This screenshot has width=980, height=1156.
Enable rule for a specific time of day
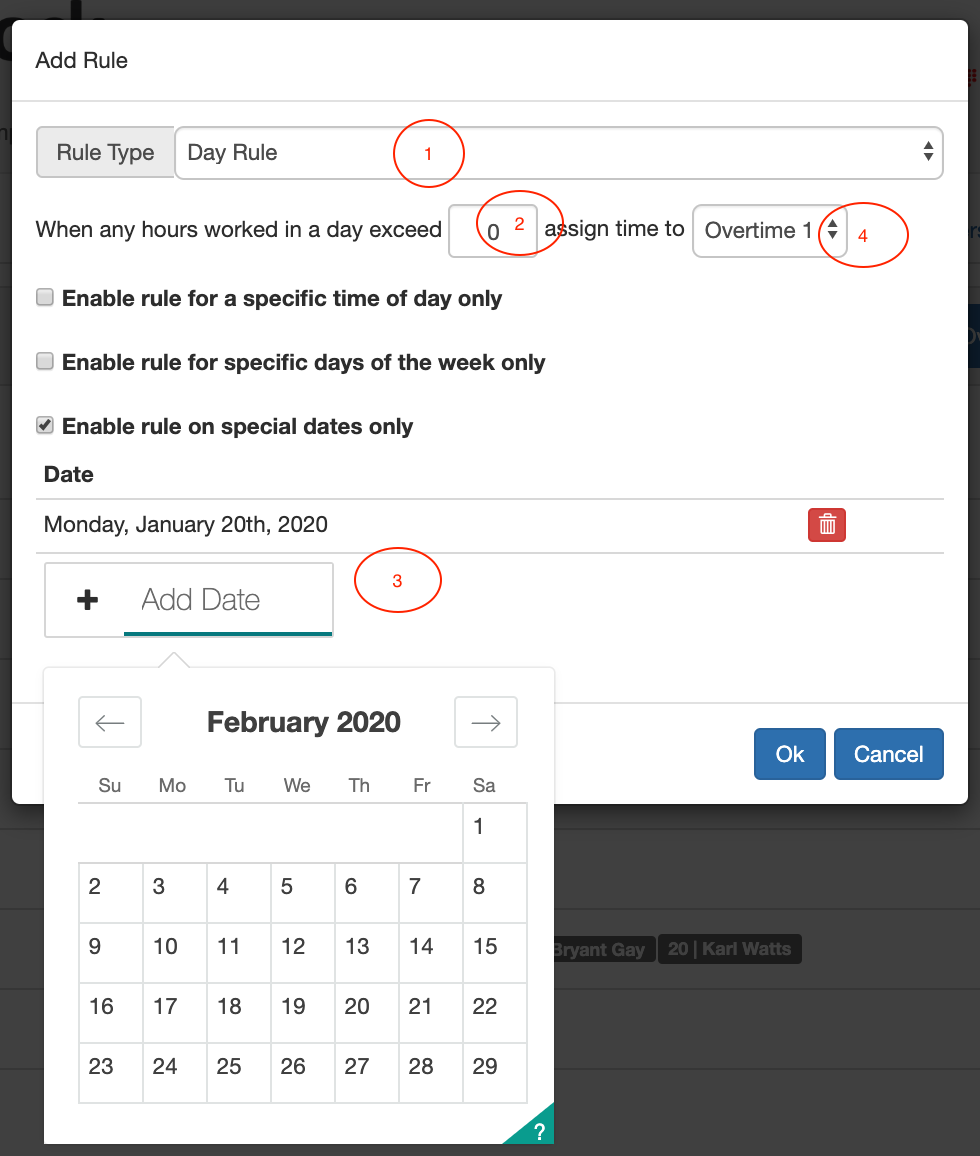(45, 297)
